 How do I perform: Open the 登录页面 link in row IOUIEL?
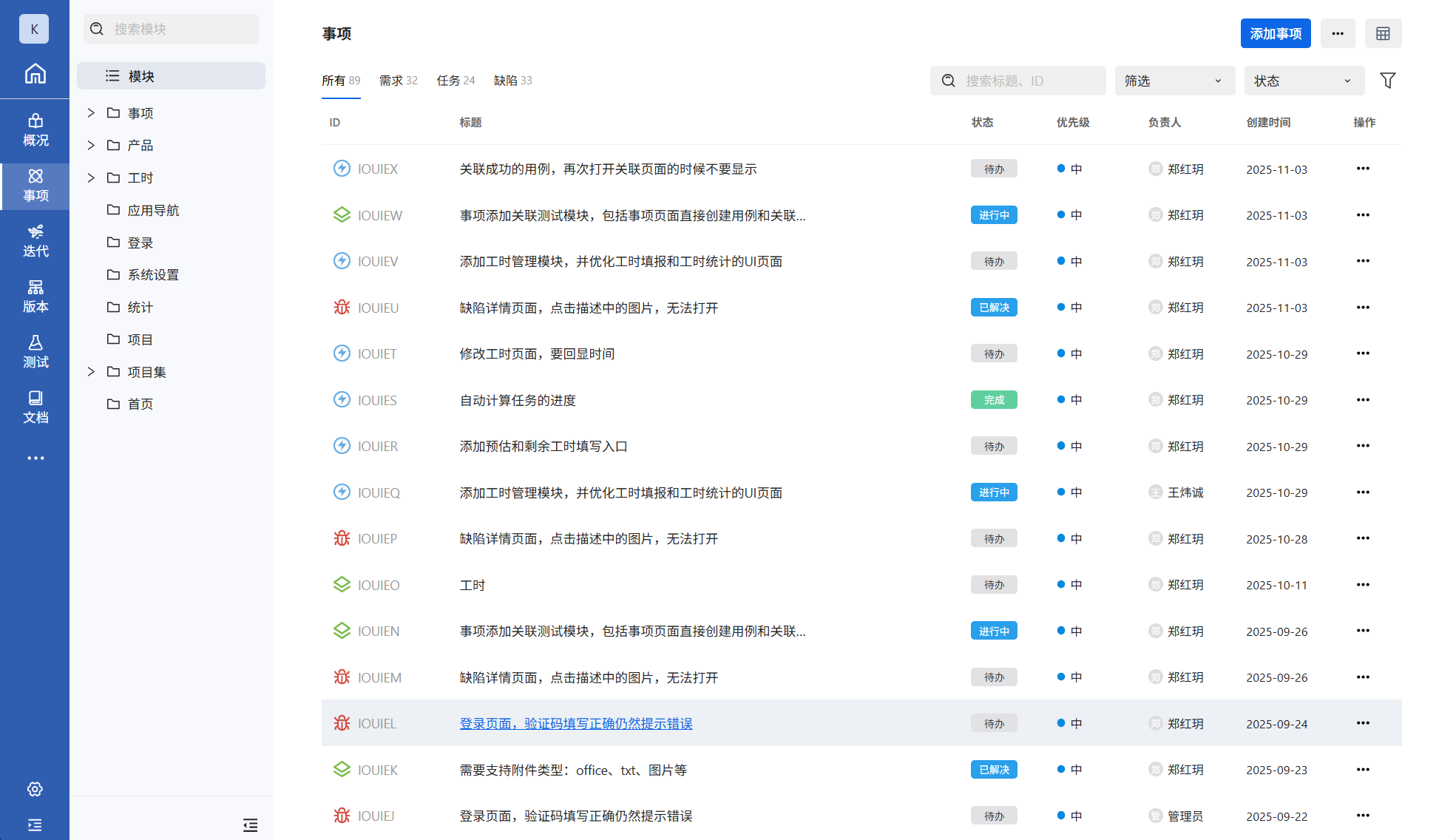575,723
